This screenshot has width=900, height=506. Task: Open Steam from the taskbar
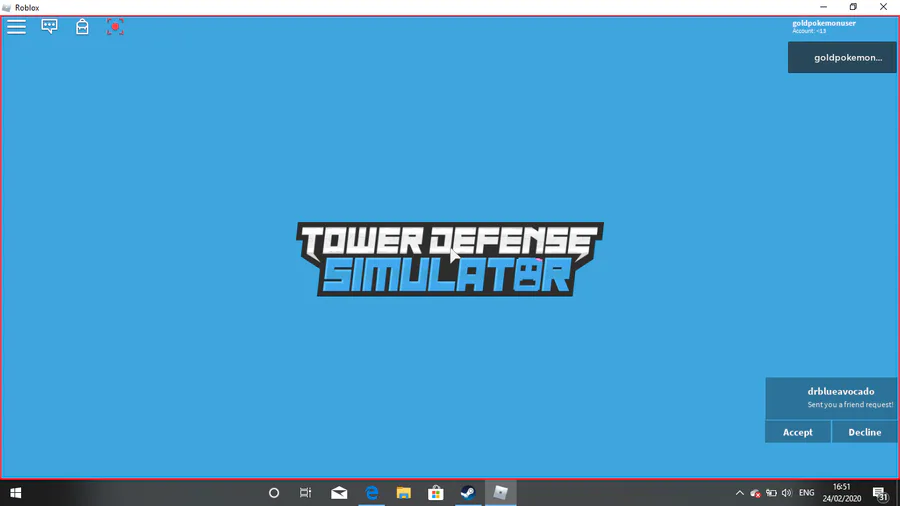[x=468, y=493]
